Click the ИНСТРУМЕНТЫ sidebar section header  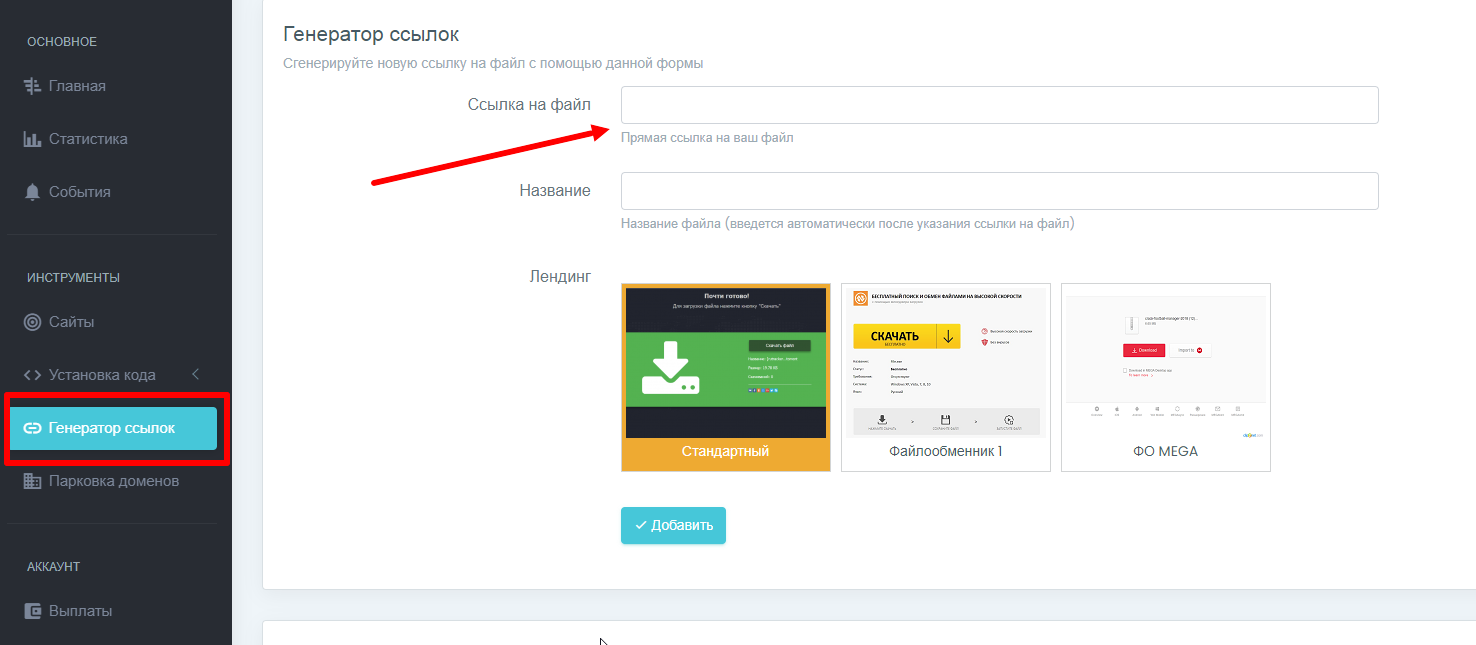coord(73,278)
